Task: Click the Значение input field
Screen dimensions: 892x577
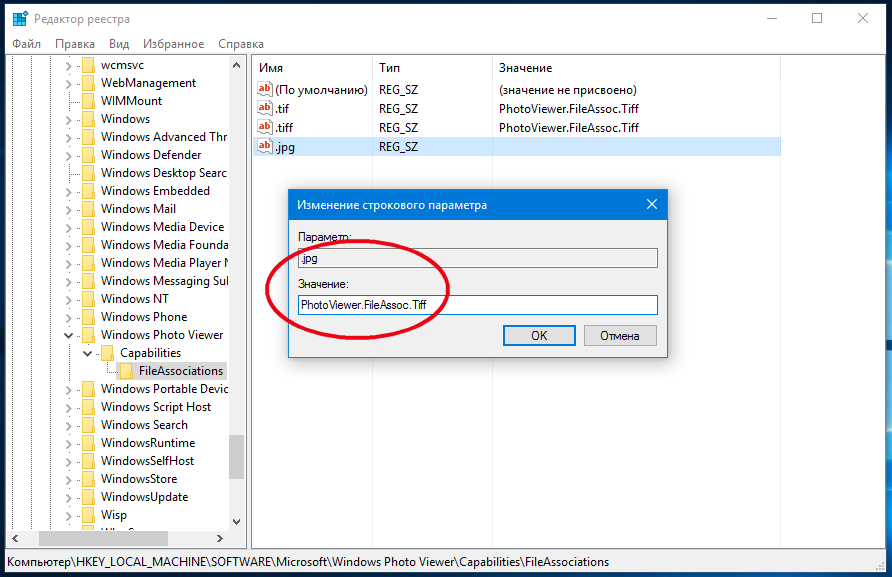Action: point(477,305)
